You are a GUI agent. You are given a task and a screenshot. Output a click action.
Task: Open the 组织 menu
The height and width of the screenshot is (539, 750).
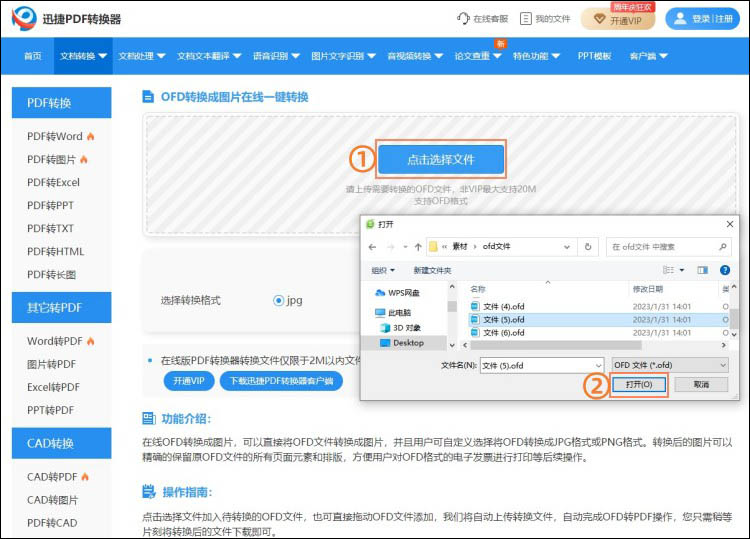coord(383,270)
